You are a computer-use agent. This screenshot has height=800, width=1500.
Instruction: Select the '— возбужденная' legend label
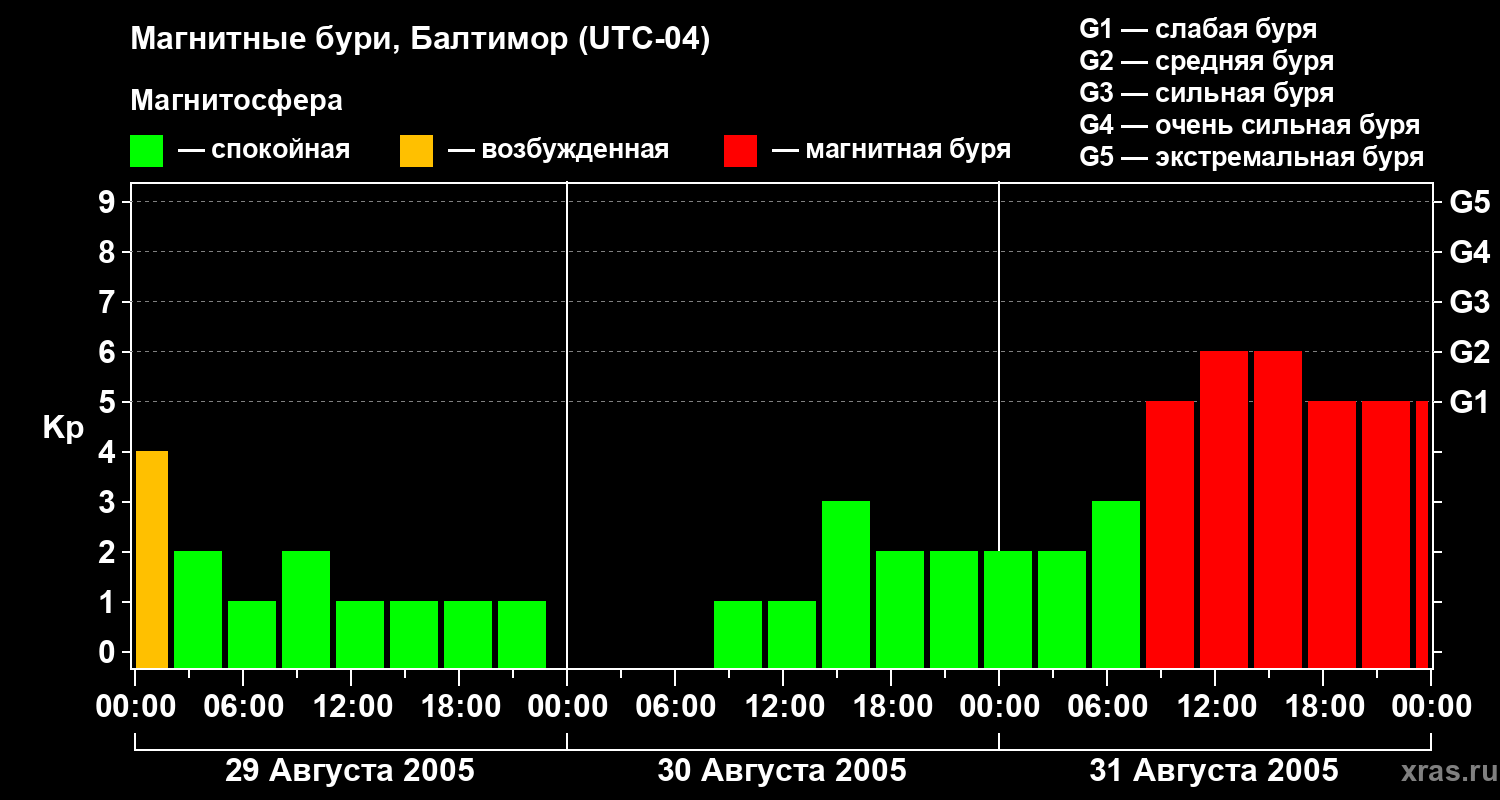pyautogui.click(x=558, y=150)
